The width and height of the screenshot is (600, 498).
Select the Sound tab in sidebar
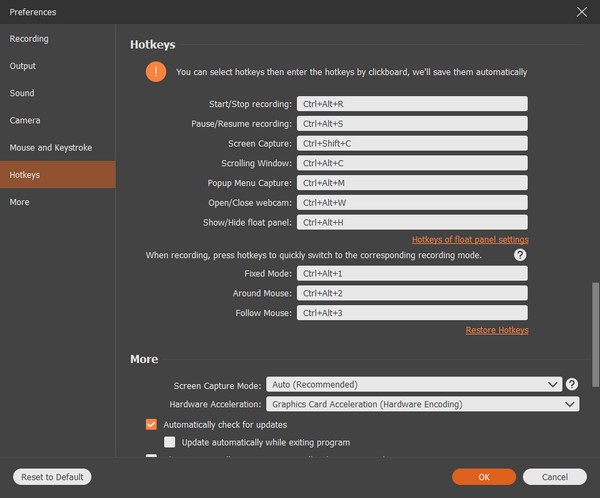point(22,93)
